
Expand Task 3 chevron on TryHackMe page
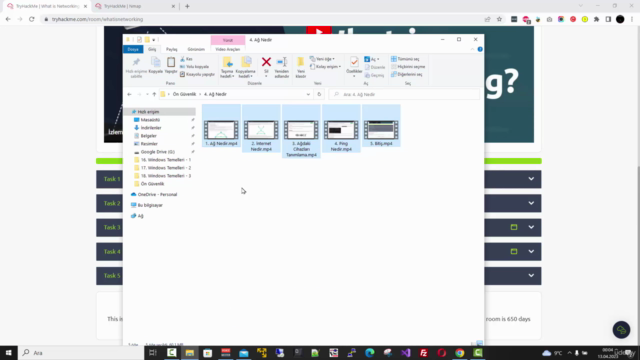pyautogui.click(x=531, y=227)
